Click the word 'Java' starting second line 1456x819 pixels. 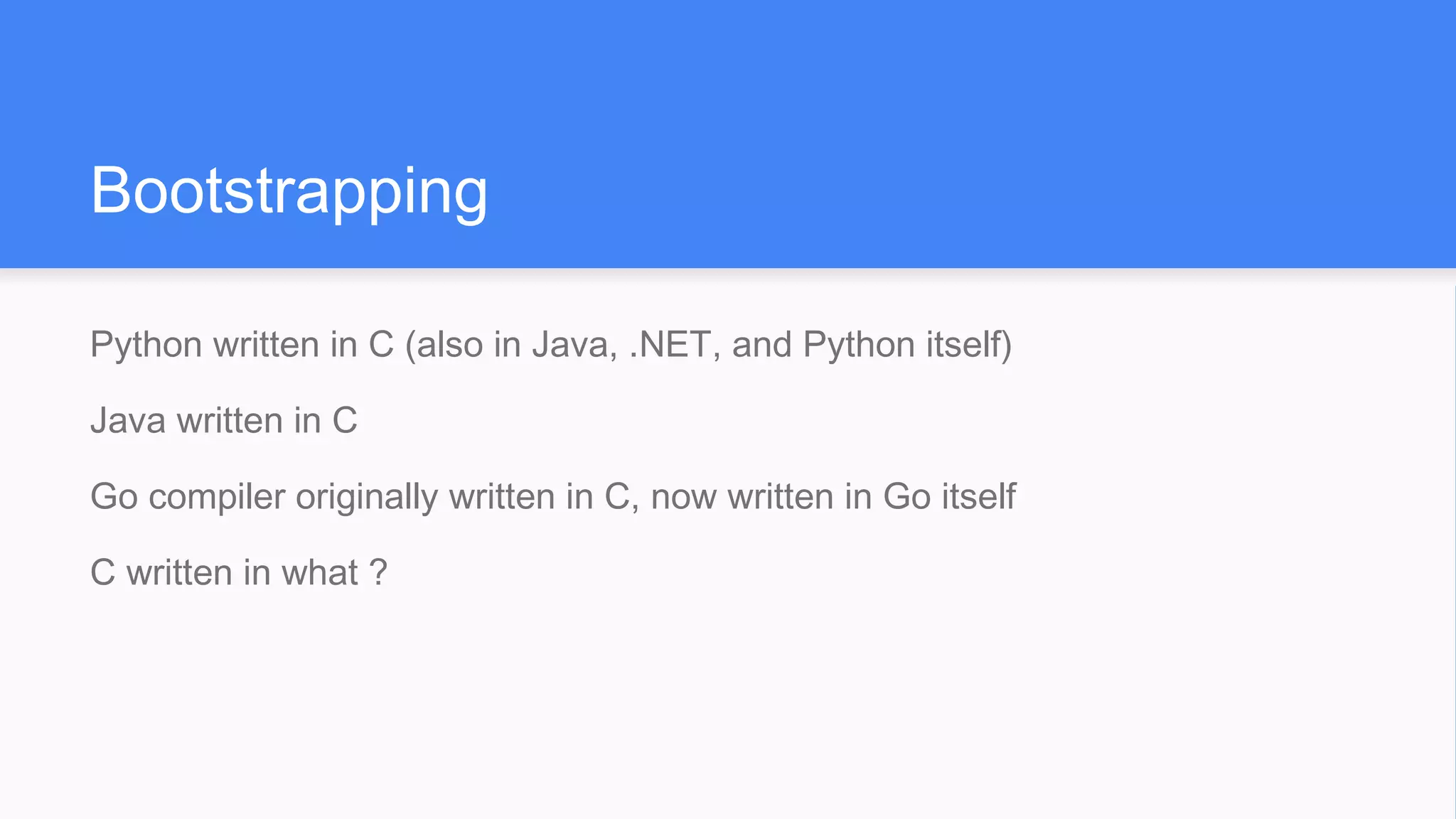(128, 420)
